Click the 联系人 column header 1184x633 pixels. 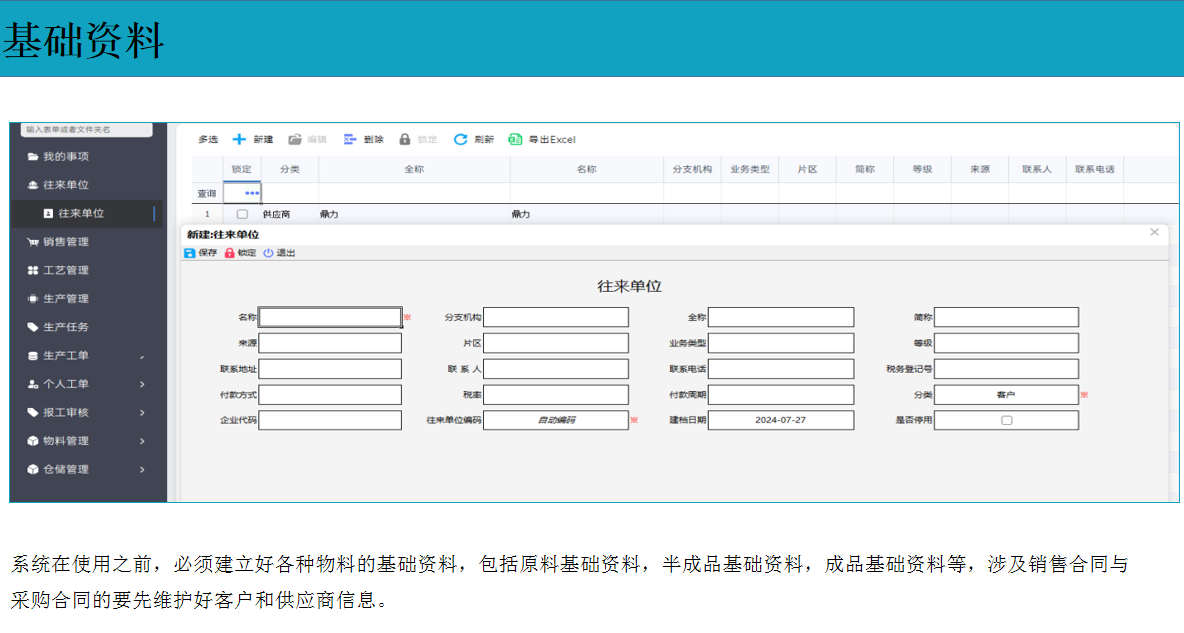point(1037,169)
